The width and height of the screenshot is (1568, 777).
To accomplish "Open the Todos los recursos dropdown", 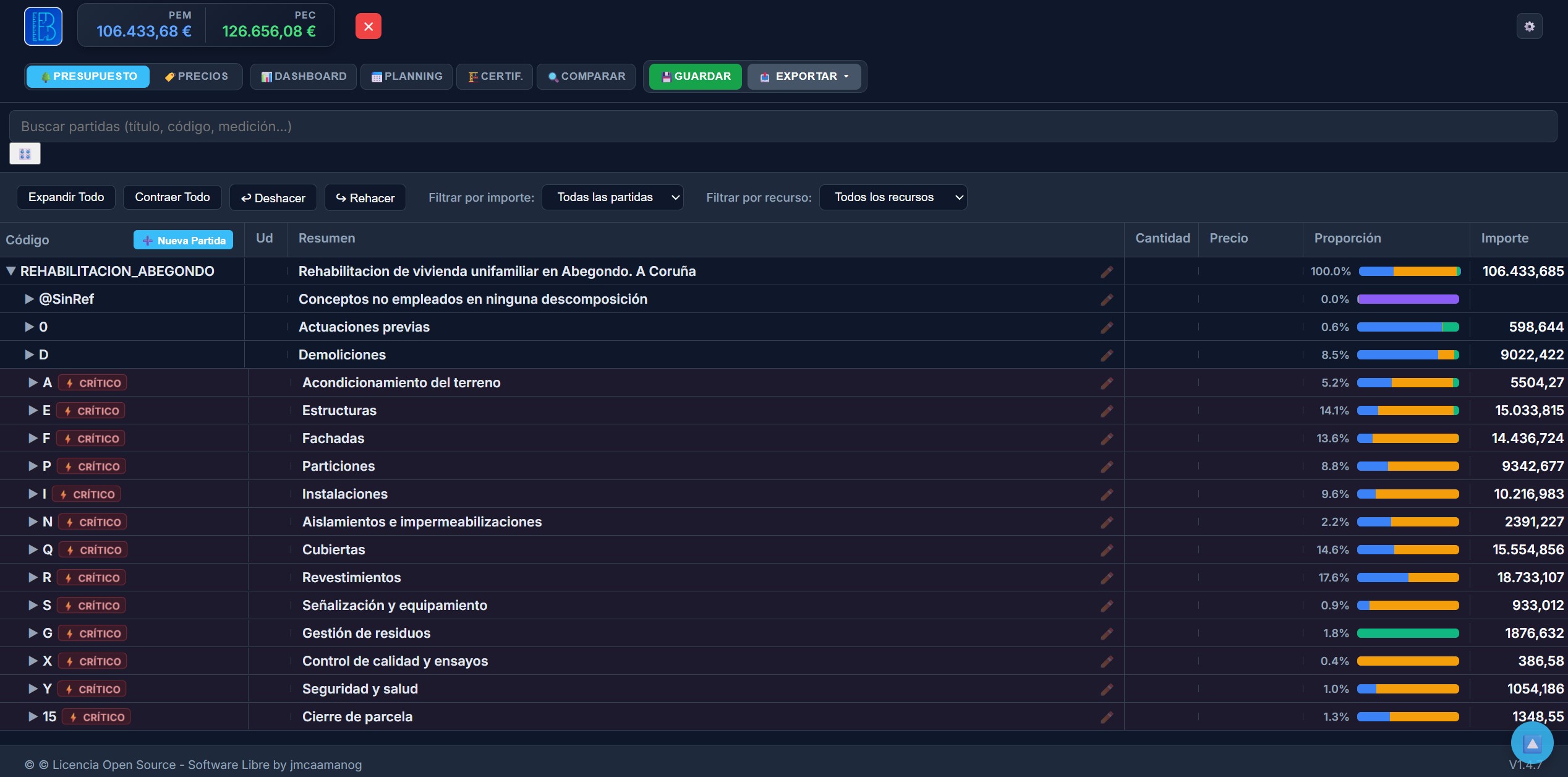I will (893, 197).
